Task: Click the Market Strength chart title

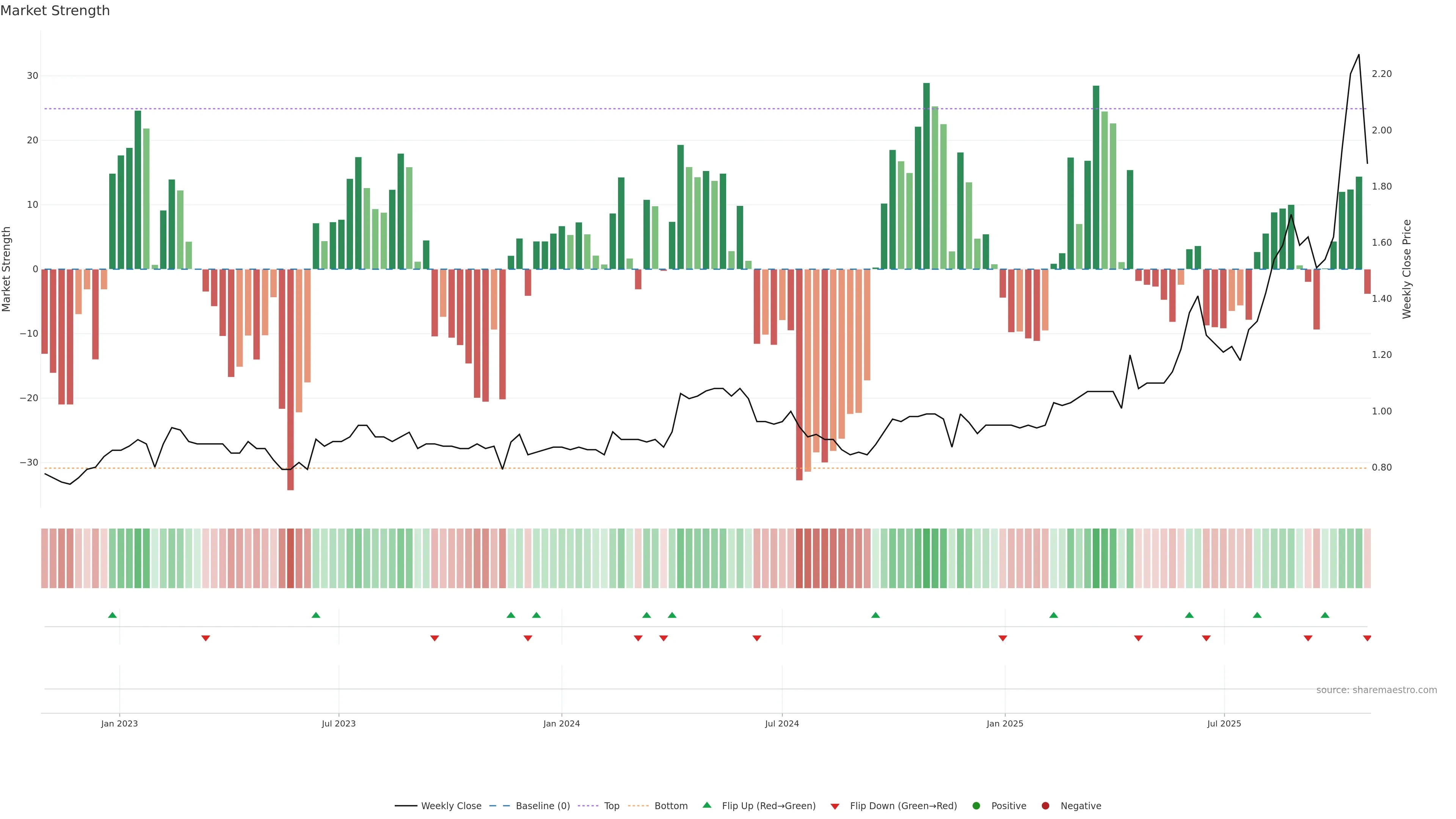Action: pos(55,11)
